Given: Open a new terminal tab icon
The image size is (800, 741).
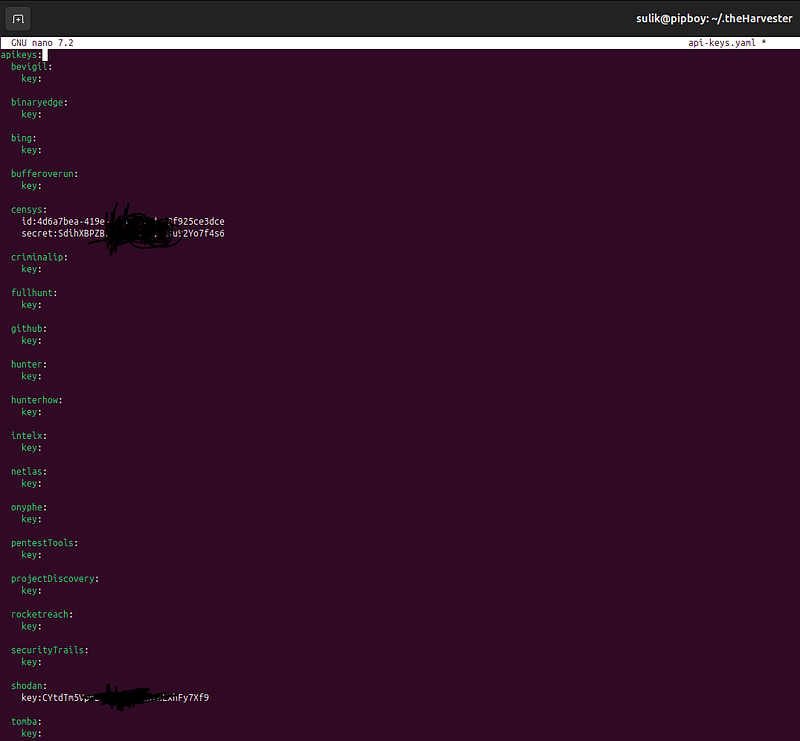Looking at the screenshot, I should (x=18, y=19).
